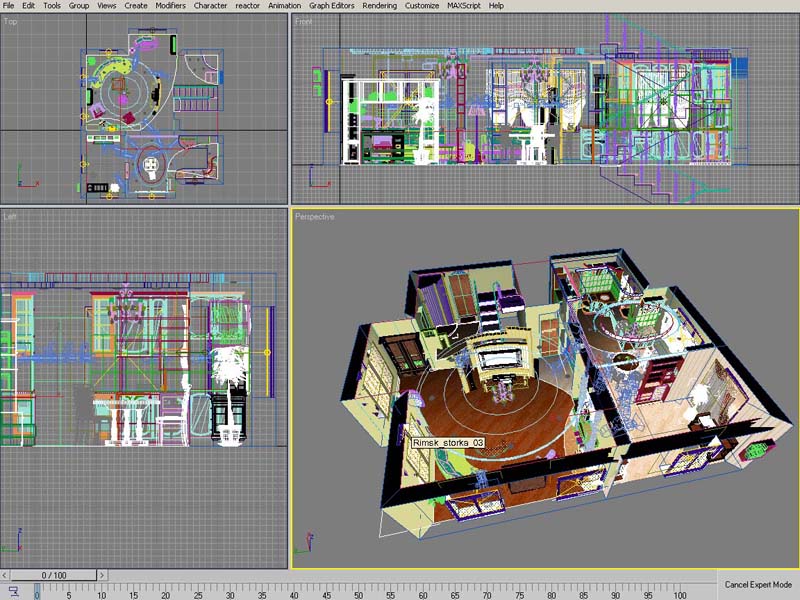
Task: Click Cancel Expert Mode button
Action: [x=758, y=584]
